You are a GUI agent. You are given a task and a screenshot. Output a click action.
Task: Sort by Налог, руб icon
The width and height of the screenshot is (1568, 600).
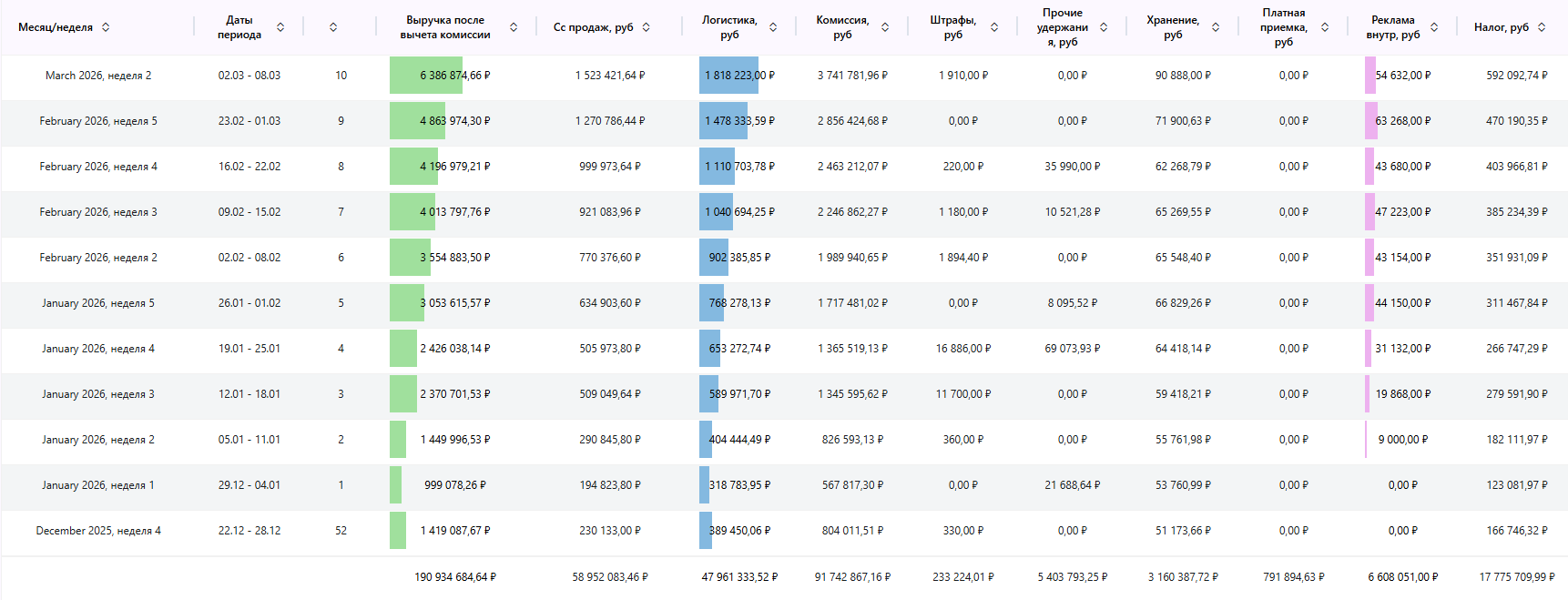pyautogui.click(x=1542, y=27)
